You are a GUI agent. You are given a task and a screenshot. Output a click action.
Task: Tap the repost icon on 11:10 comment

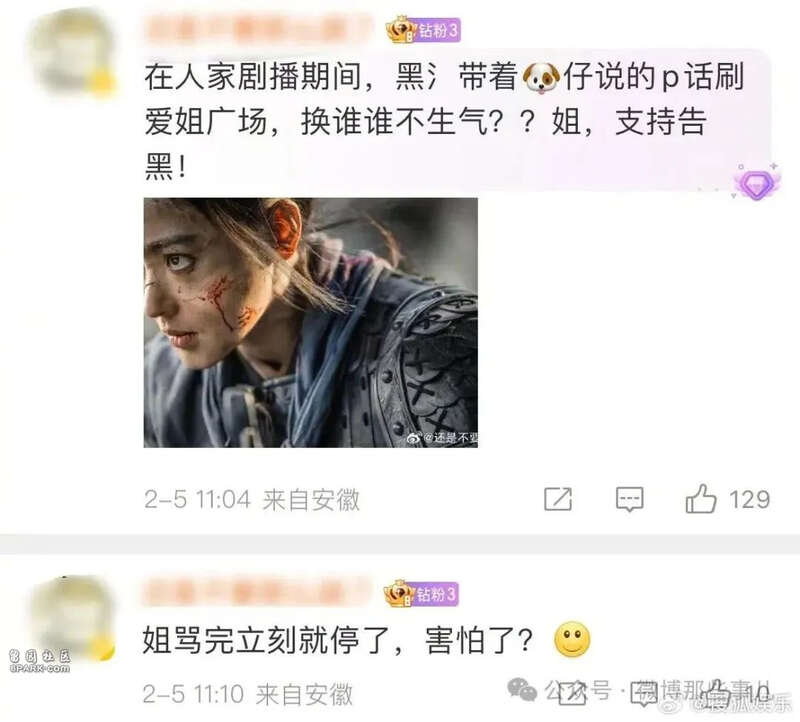tap(572, 694)
